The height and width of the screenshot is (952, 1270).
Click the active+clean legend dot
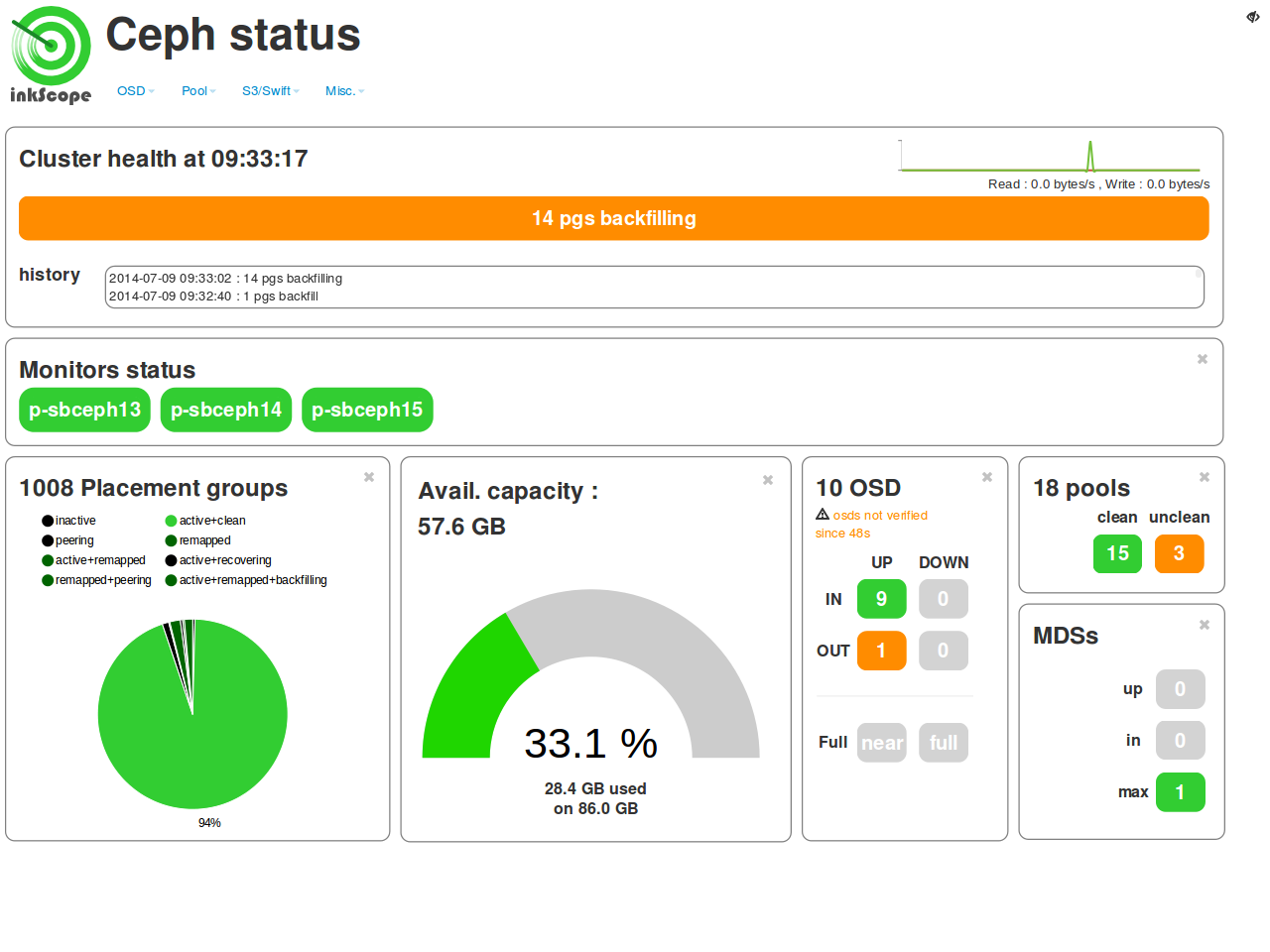click(171, 521)
